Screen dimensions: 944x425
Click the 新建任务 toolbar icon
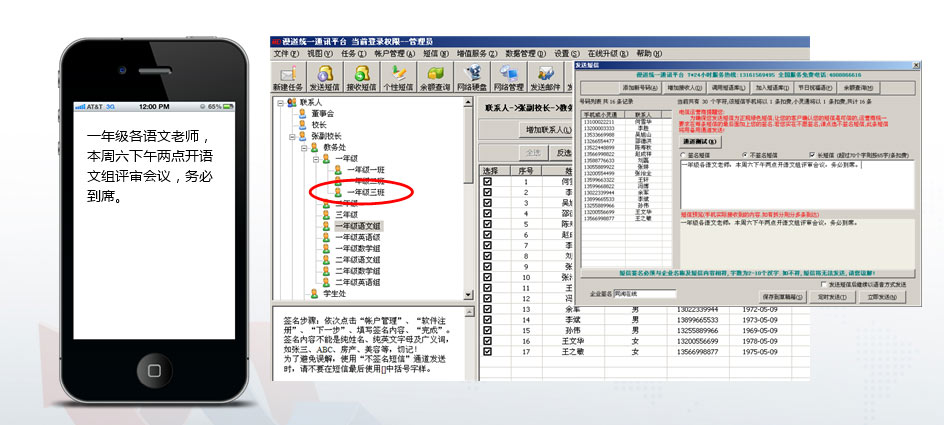click(x=288, y=78)
